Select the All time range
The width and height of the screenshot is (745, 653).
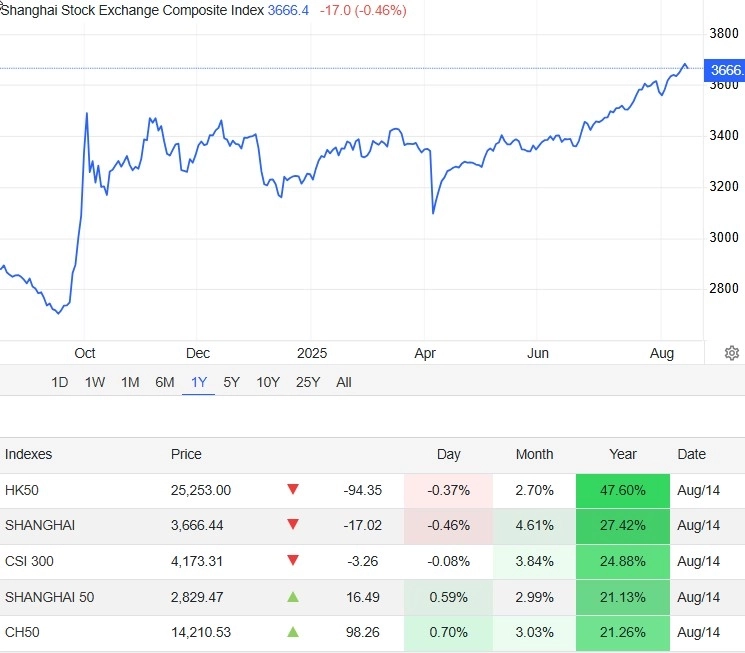(x=344, y=382)
